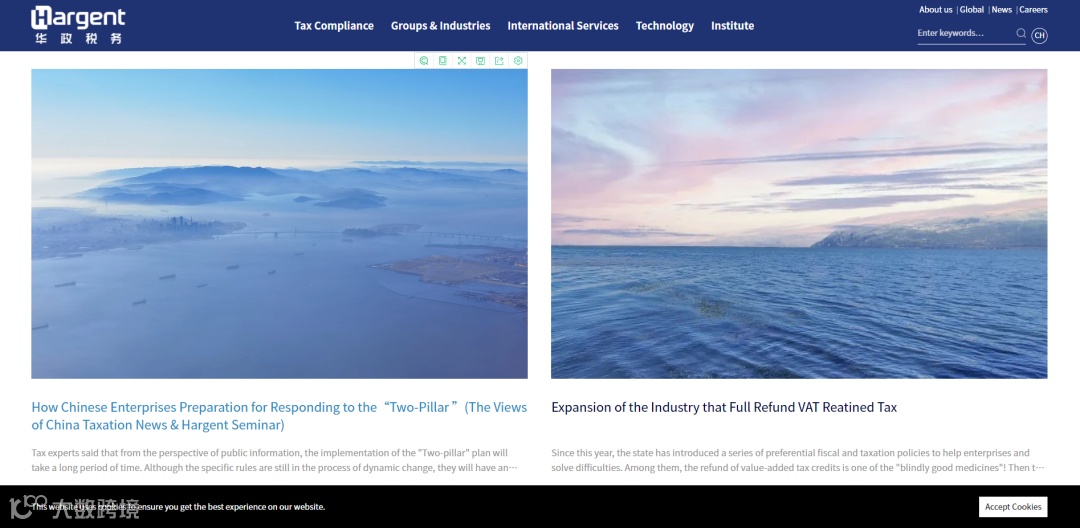Click the tablet-shaped icon in image toolbar
Viewport: 1080px width, 528px height.
point(443,61)
